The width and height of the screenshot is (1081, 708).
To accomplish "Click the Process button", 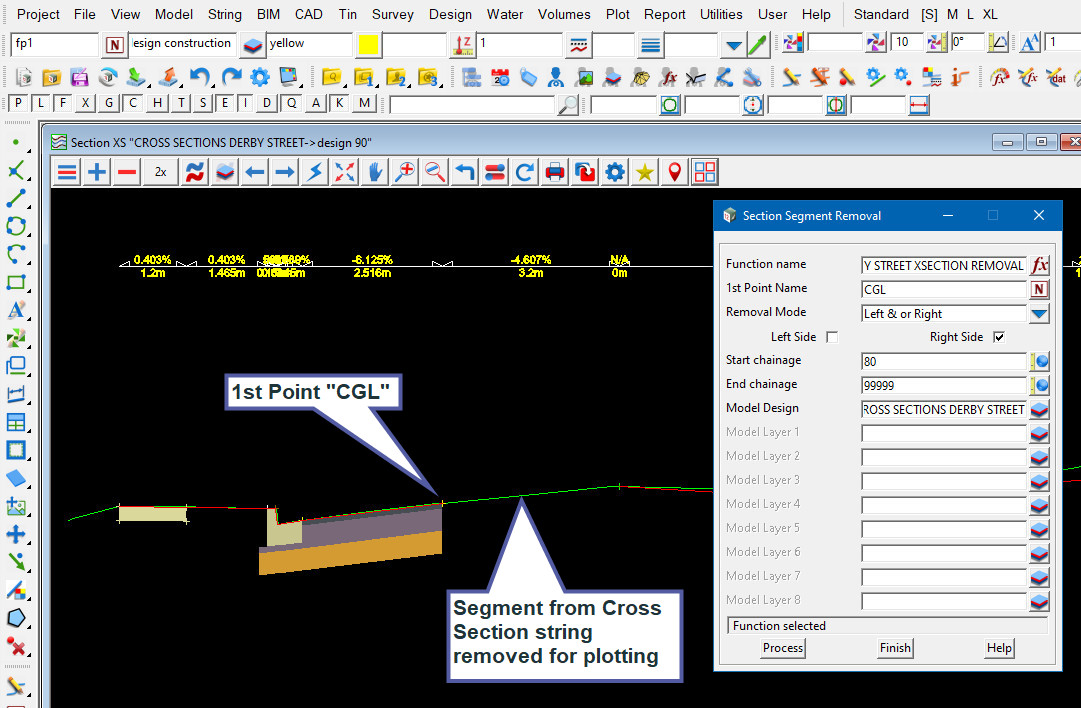I will click(x=782, y=648).
